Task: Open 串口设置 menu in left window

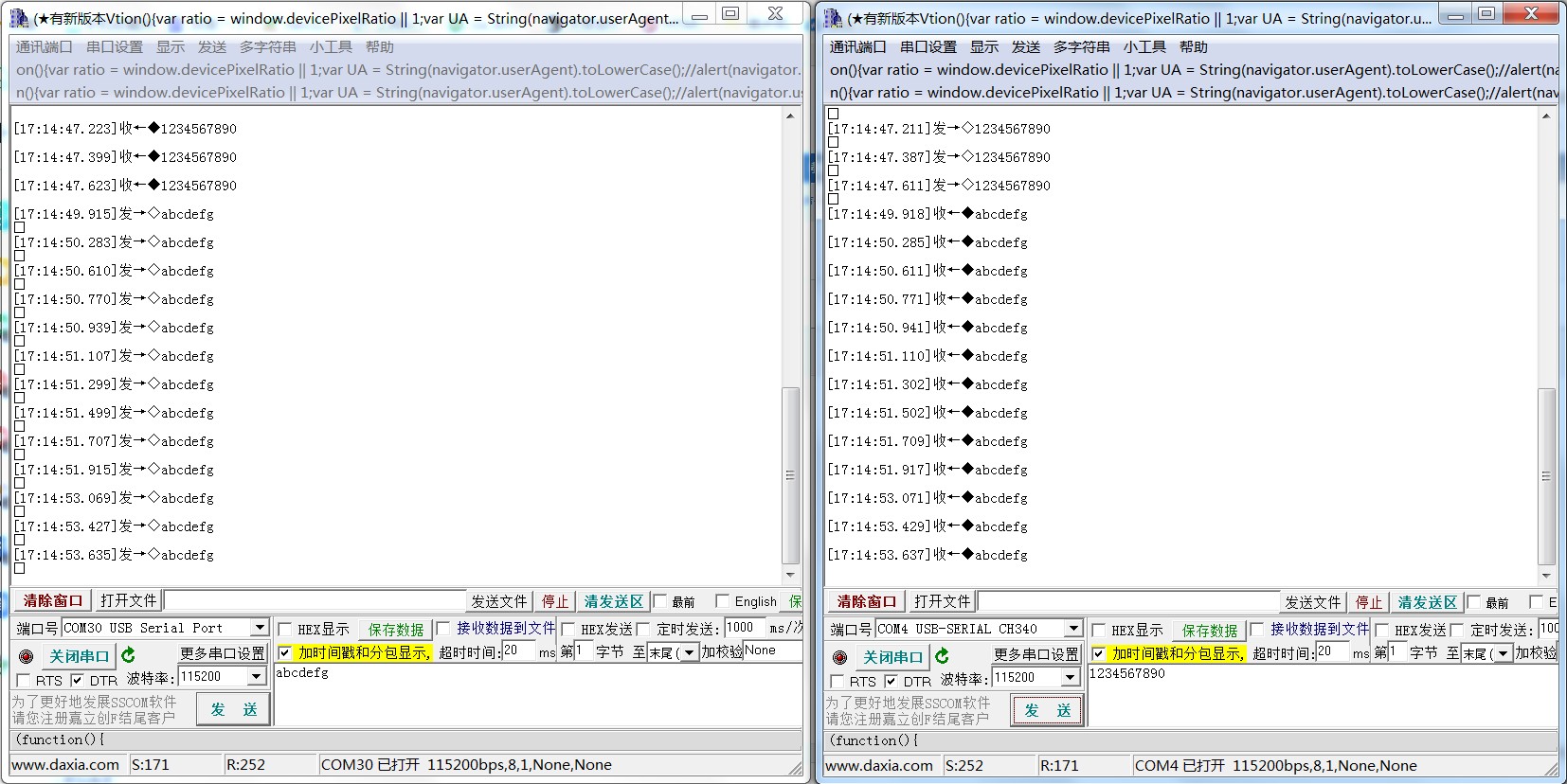Action: 115,46
